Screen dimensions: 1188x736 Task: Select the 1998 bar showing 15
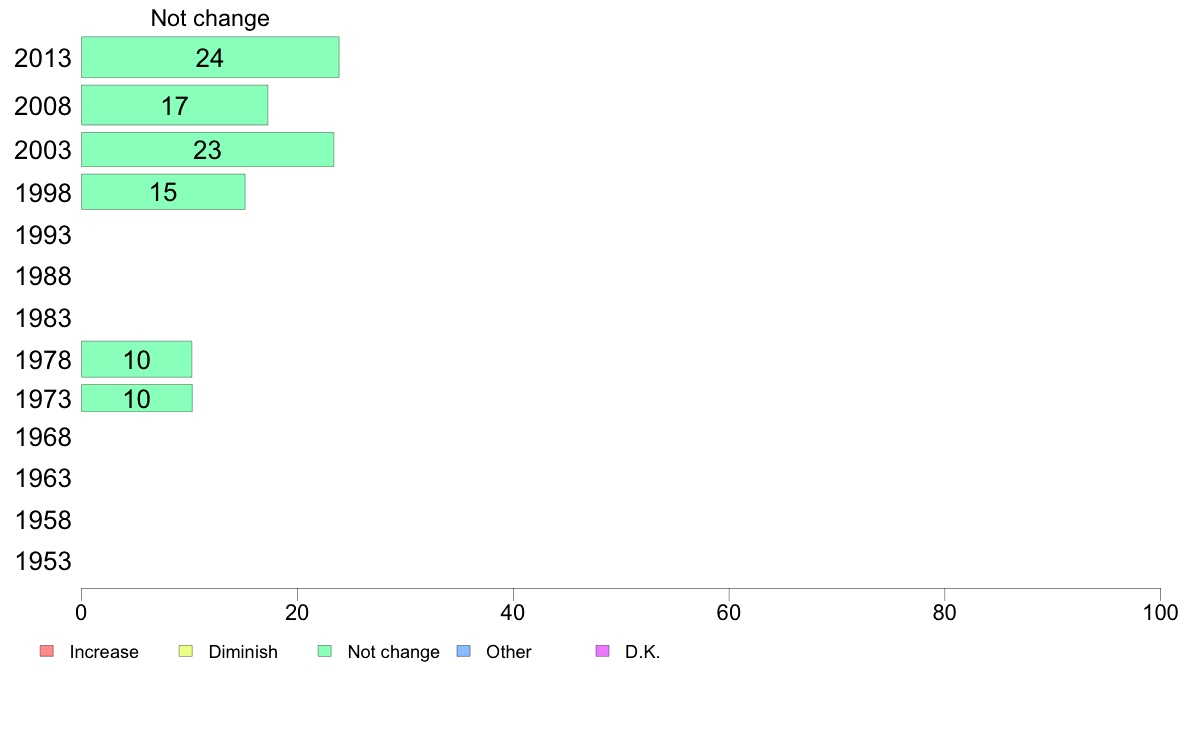(x=163, y=192)
